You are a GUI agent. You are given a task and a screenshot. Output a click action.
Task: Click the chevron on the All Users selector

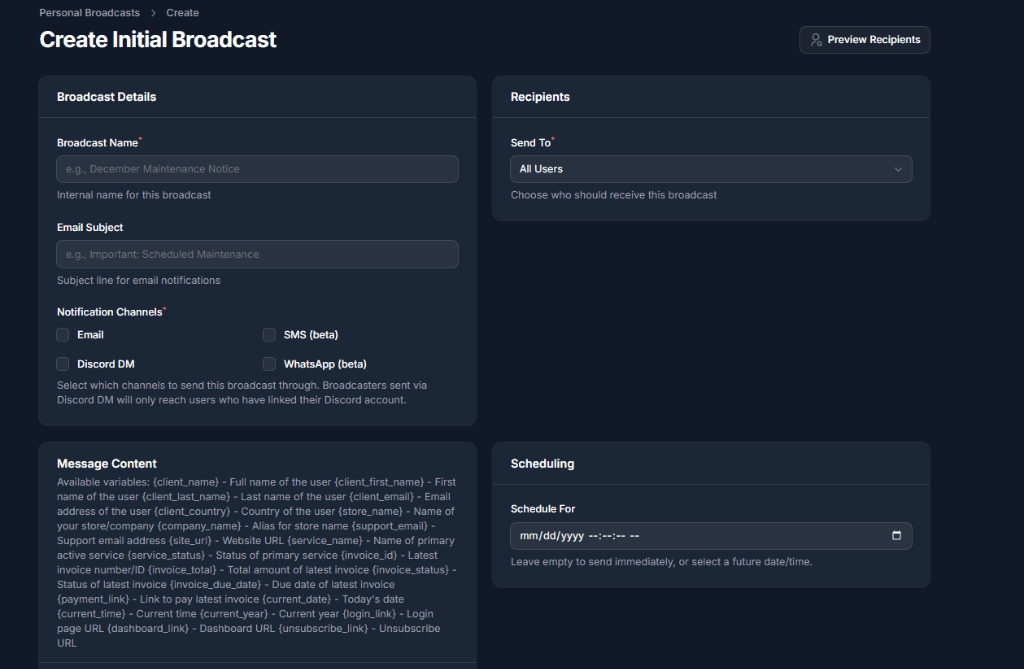click(x=898, y=169)
